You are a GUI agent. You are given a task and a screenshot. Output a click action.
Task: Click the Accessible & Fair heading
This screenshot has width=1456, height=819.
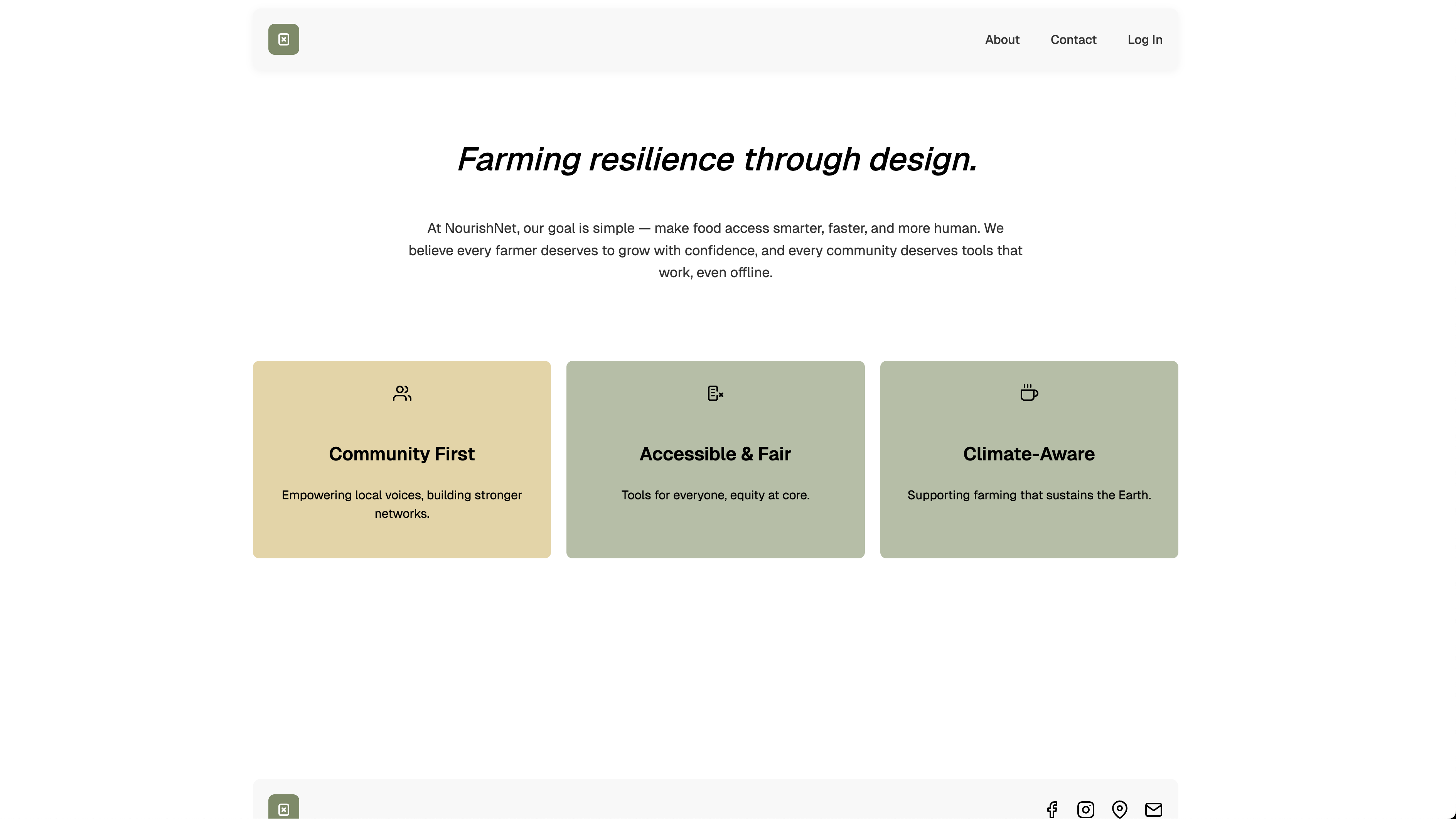tap(715, 454)
